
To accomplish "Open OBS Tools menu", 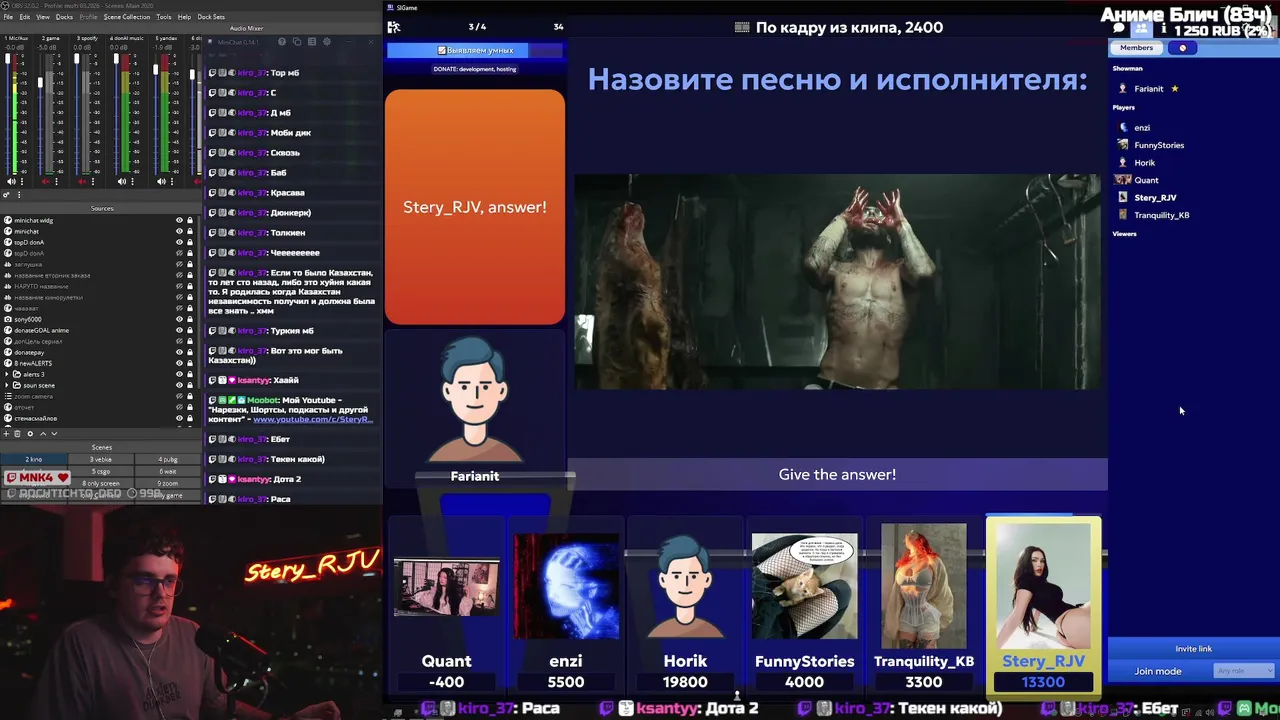I will coord(163,17).
